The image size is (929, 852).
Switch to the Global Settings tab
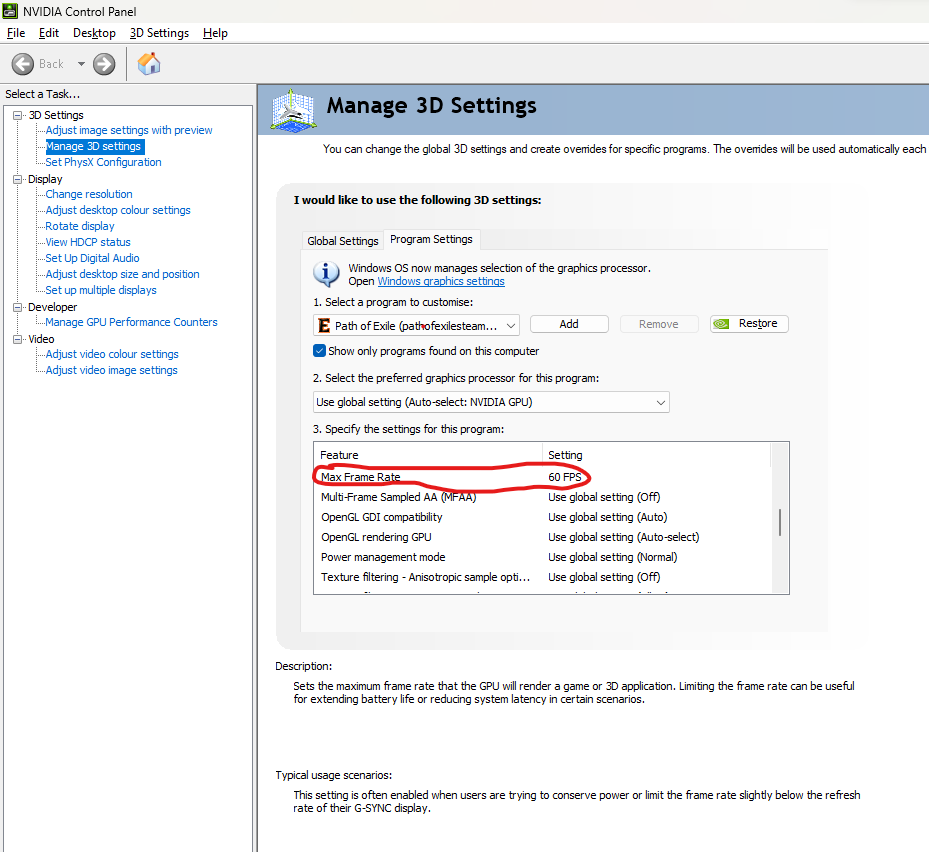pos(342,241)
